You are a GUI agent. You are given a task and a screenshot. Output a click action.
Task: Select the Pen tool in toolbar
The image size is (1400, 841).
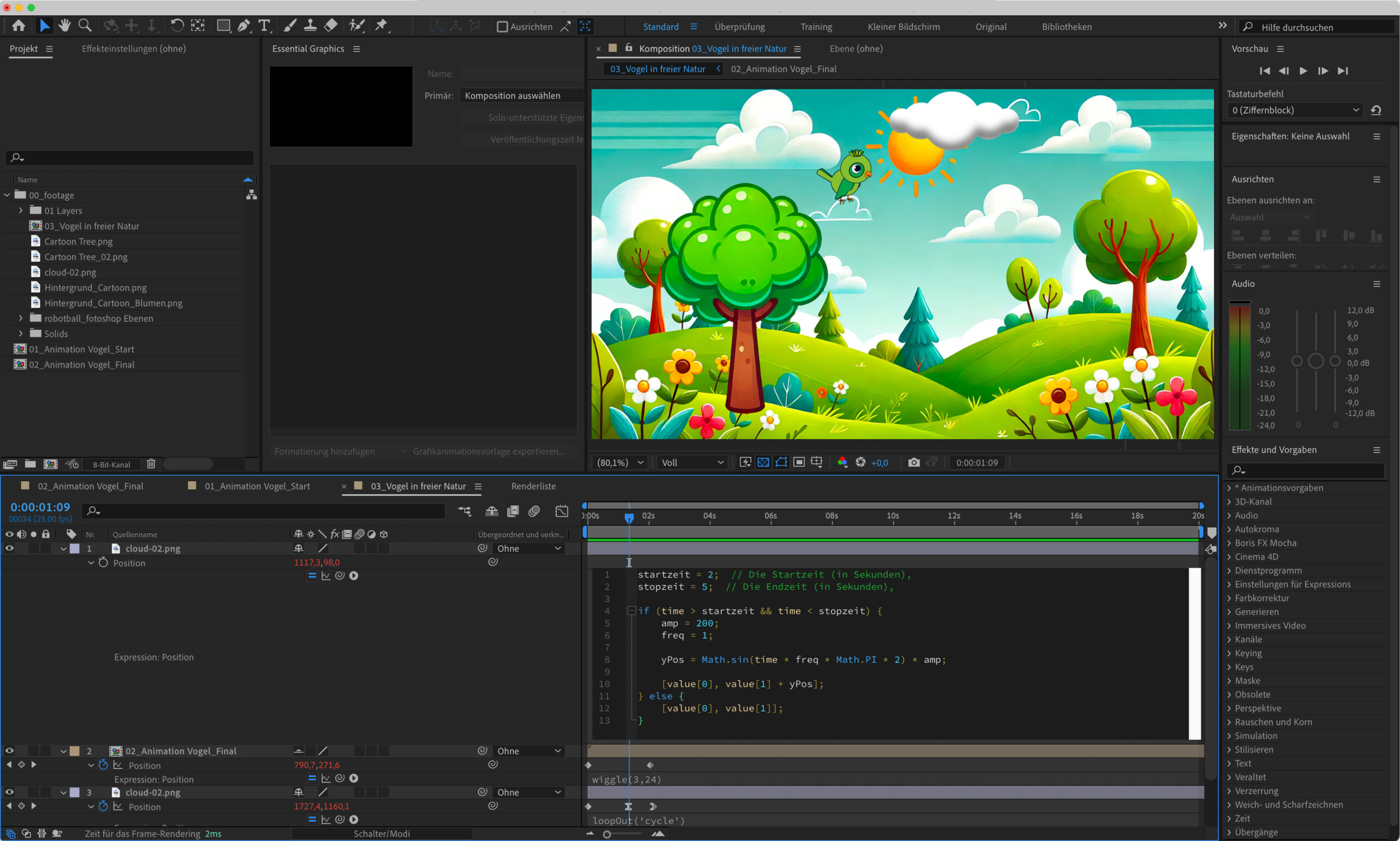click(244, 26)
